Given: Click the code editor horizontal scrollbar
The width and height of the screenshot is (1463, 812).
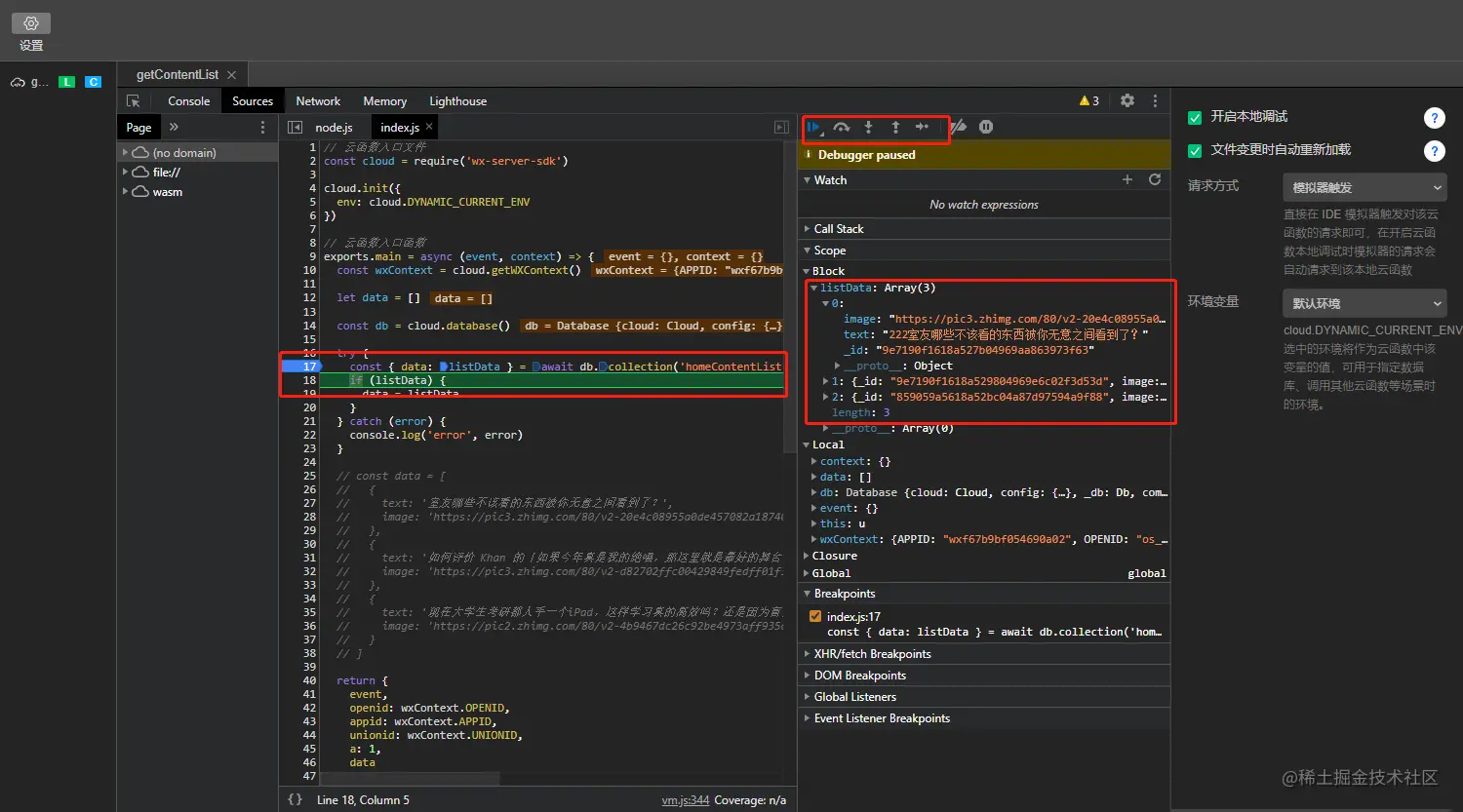Looking at the screenshot, I should click(411, 778).
